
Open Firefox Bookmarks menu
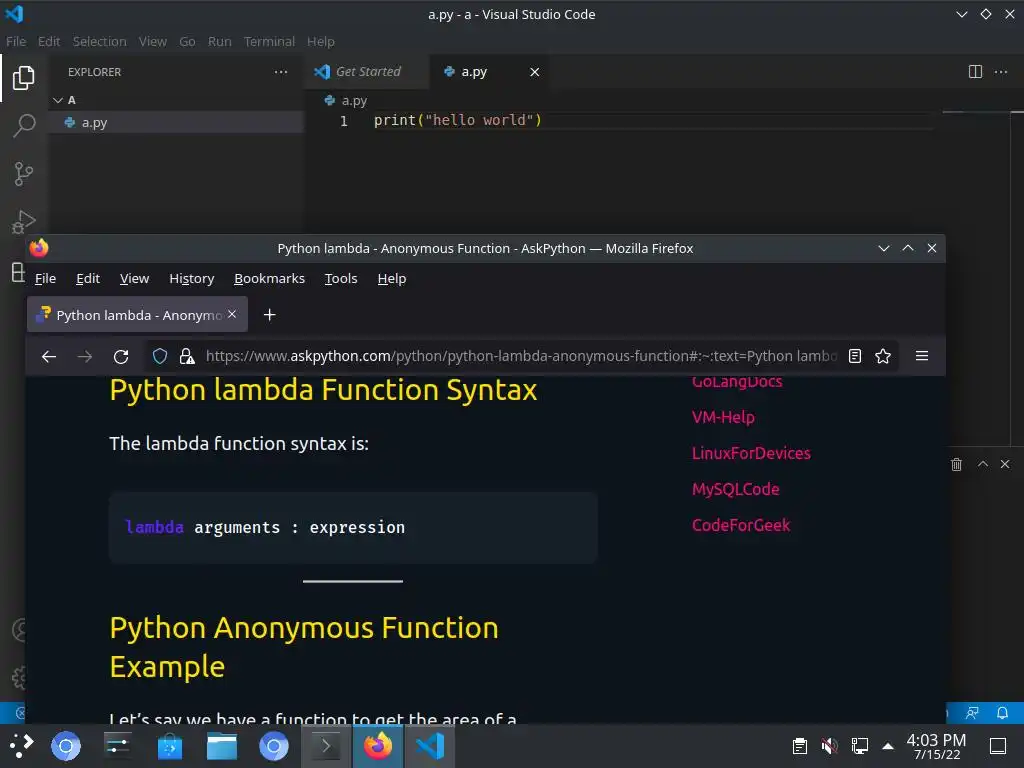[269, 279]
